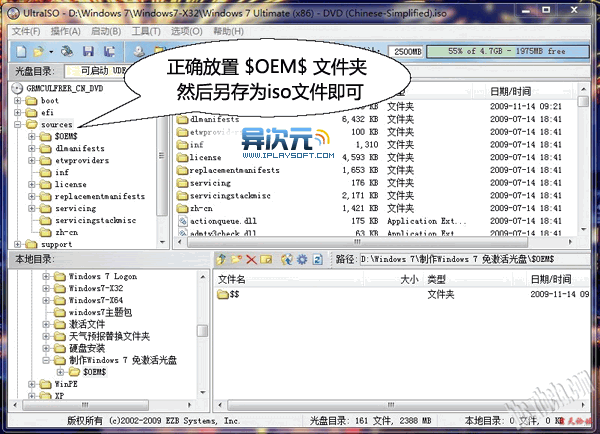
Task: Click the Make CD image icon
Action: pos(139,51)
